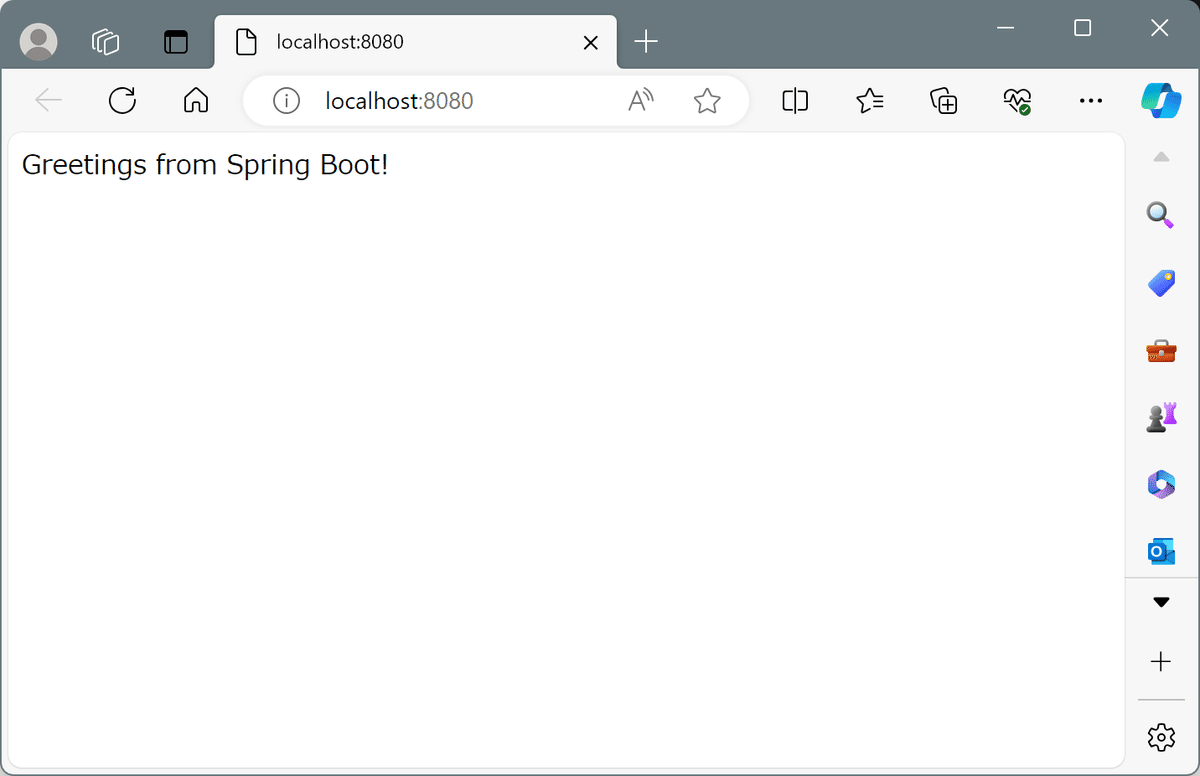Open the Tools sidebar icon
The width and height of the screenshot is (1200, 776).
[1160, 352]
